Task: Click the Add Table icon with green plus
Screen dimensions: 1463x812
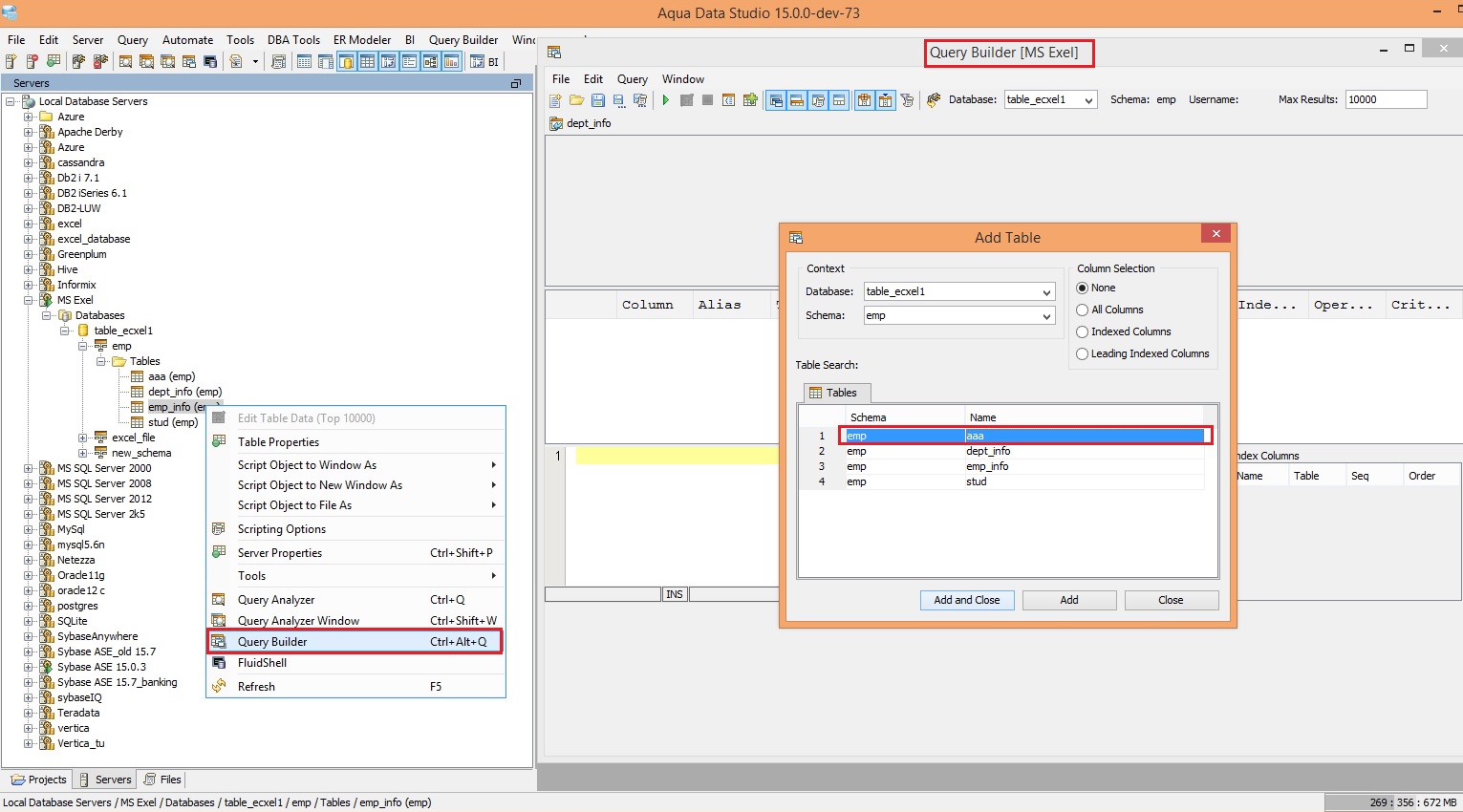Action: coord(750,99)
